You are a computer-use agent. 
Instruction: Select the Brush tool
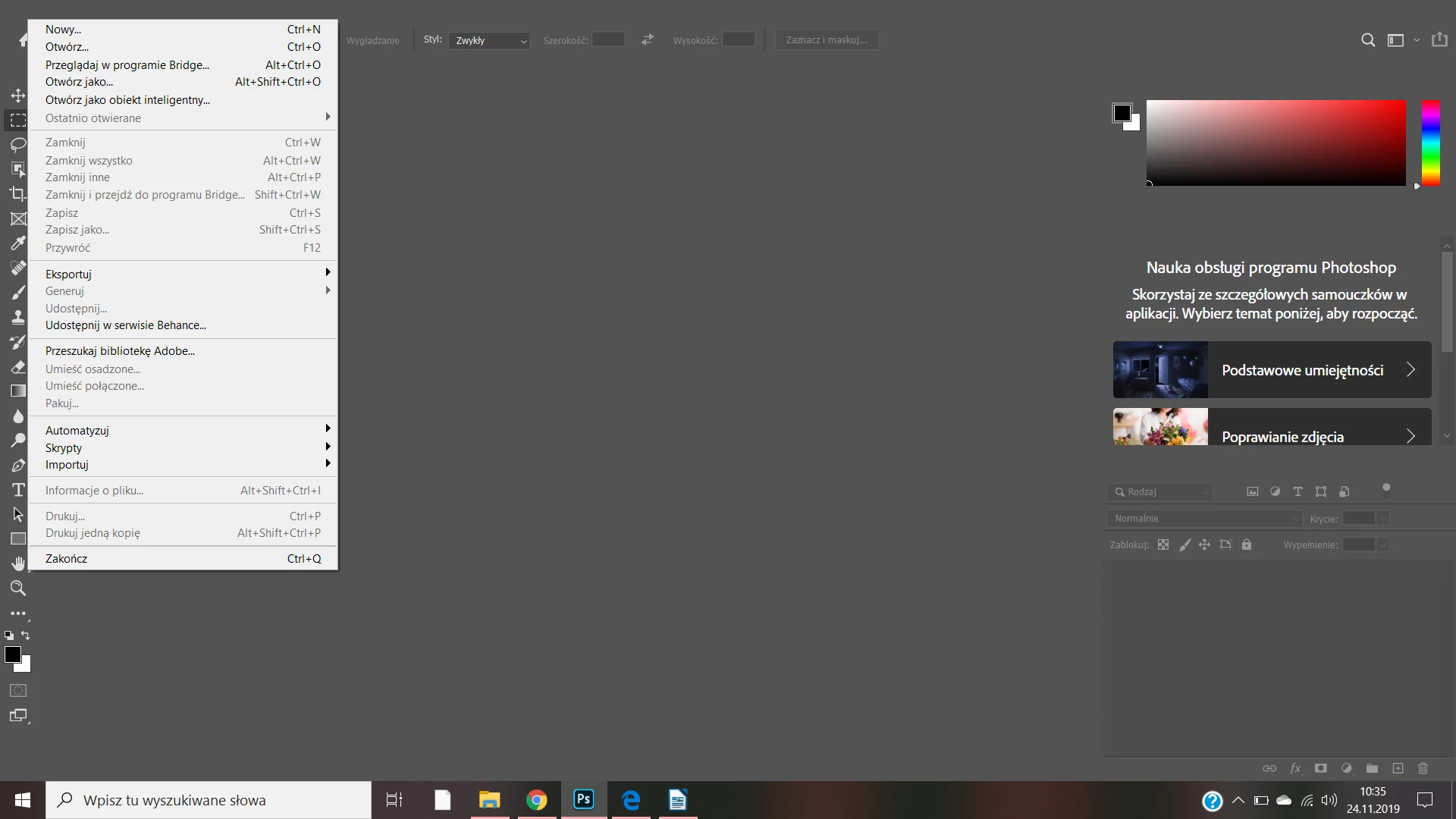(17, 293)
